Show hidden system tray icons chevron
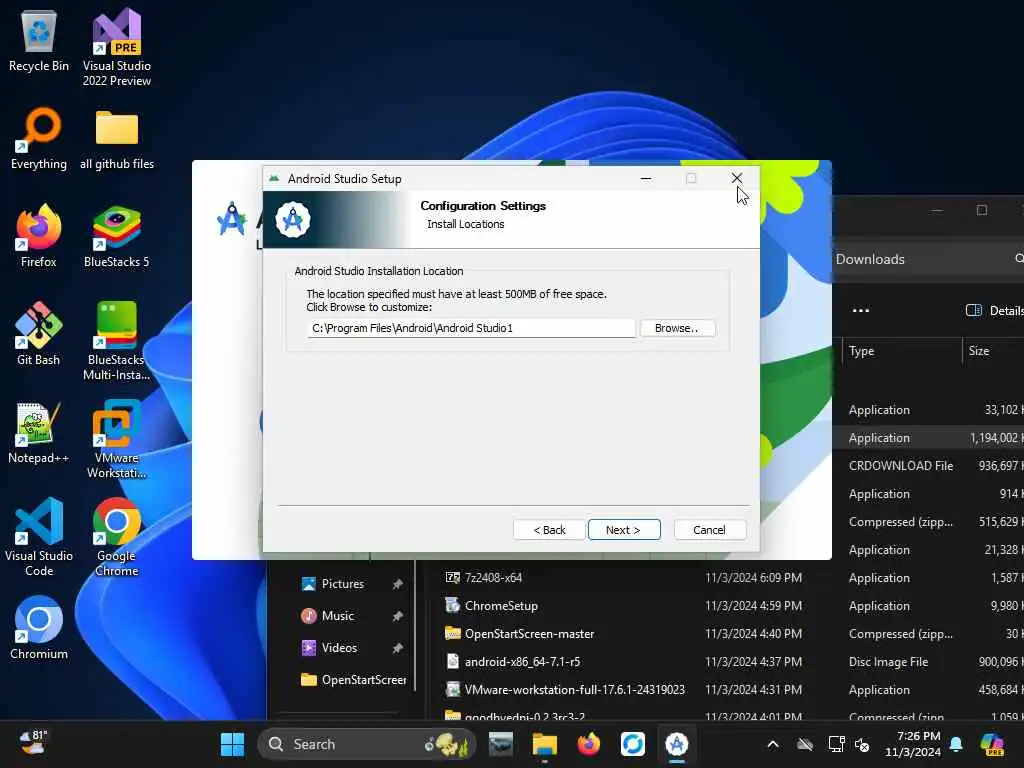The image size is (1024, 768). [773, 744]
